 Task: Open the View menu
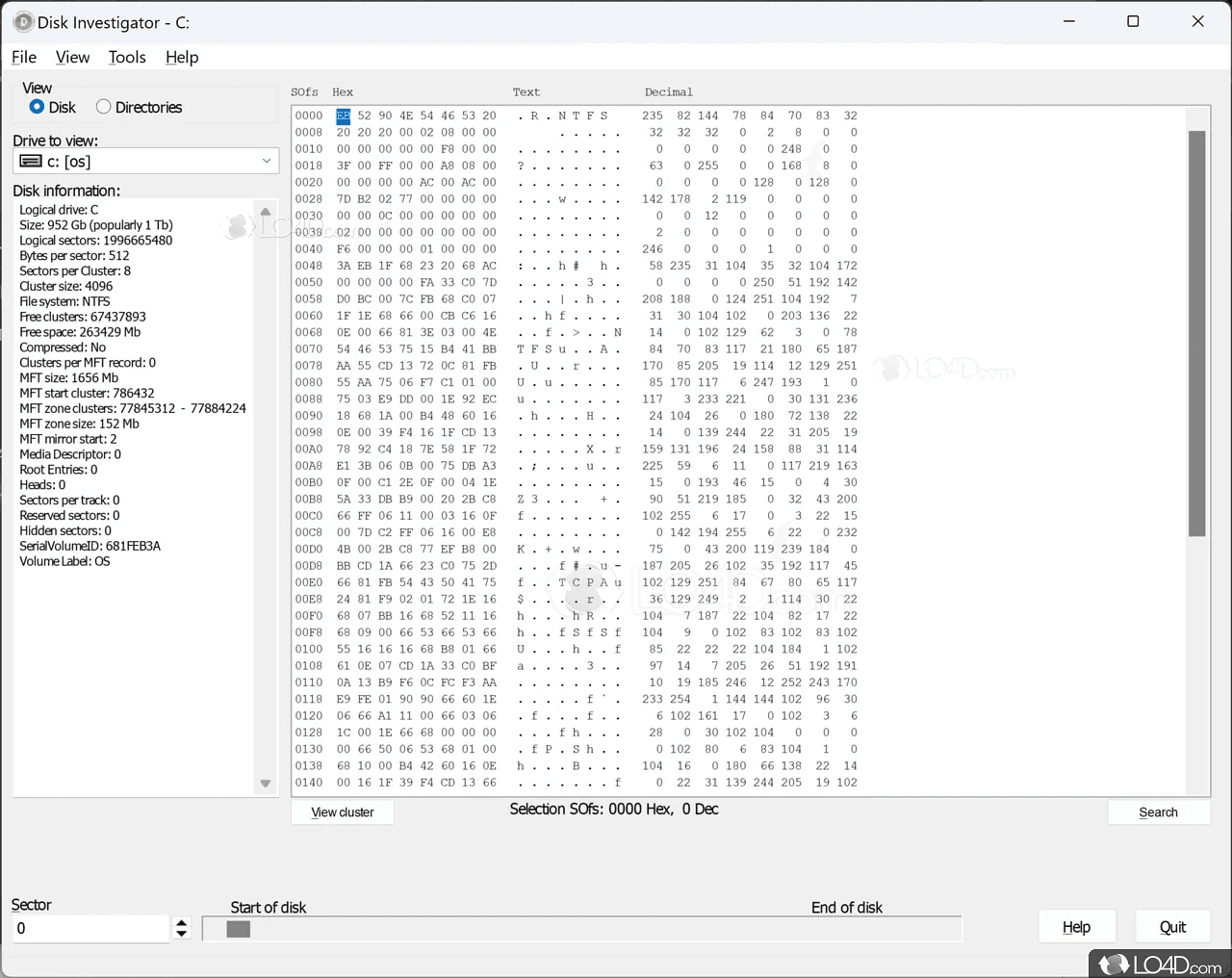(x=72, y=57)
